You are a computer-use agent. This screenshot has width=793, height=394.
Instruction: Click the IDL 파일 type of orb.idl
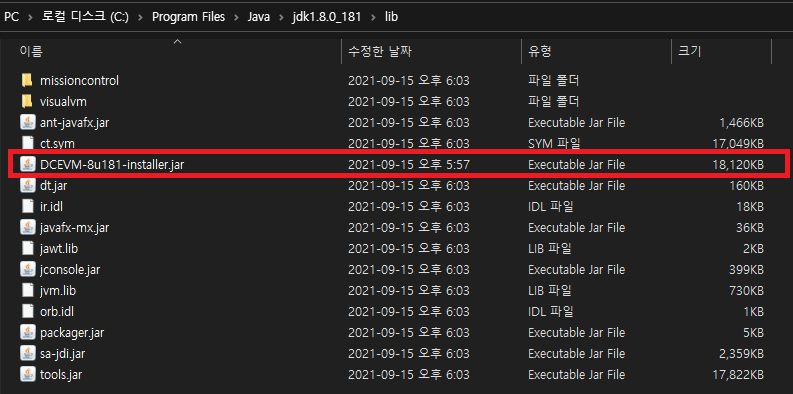(x=550, y=312)
